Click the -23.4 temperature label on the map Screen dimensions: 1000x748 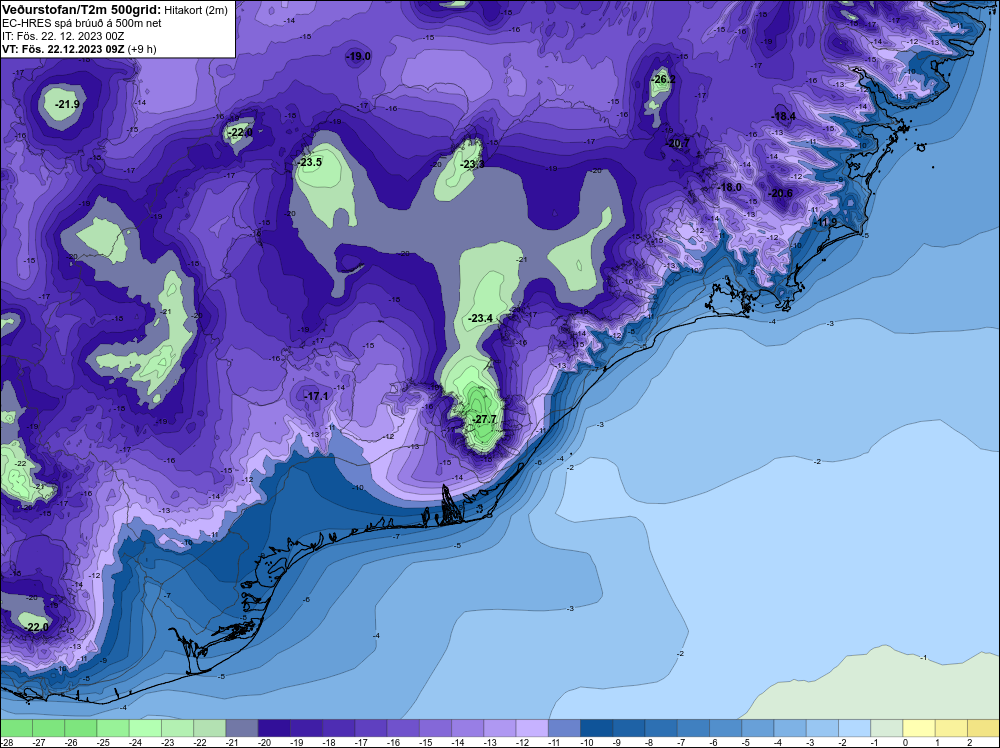pyautogui.click(x=480, y=318)
